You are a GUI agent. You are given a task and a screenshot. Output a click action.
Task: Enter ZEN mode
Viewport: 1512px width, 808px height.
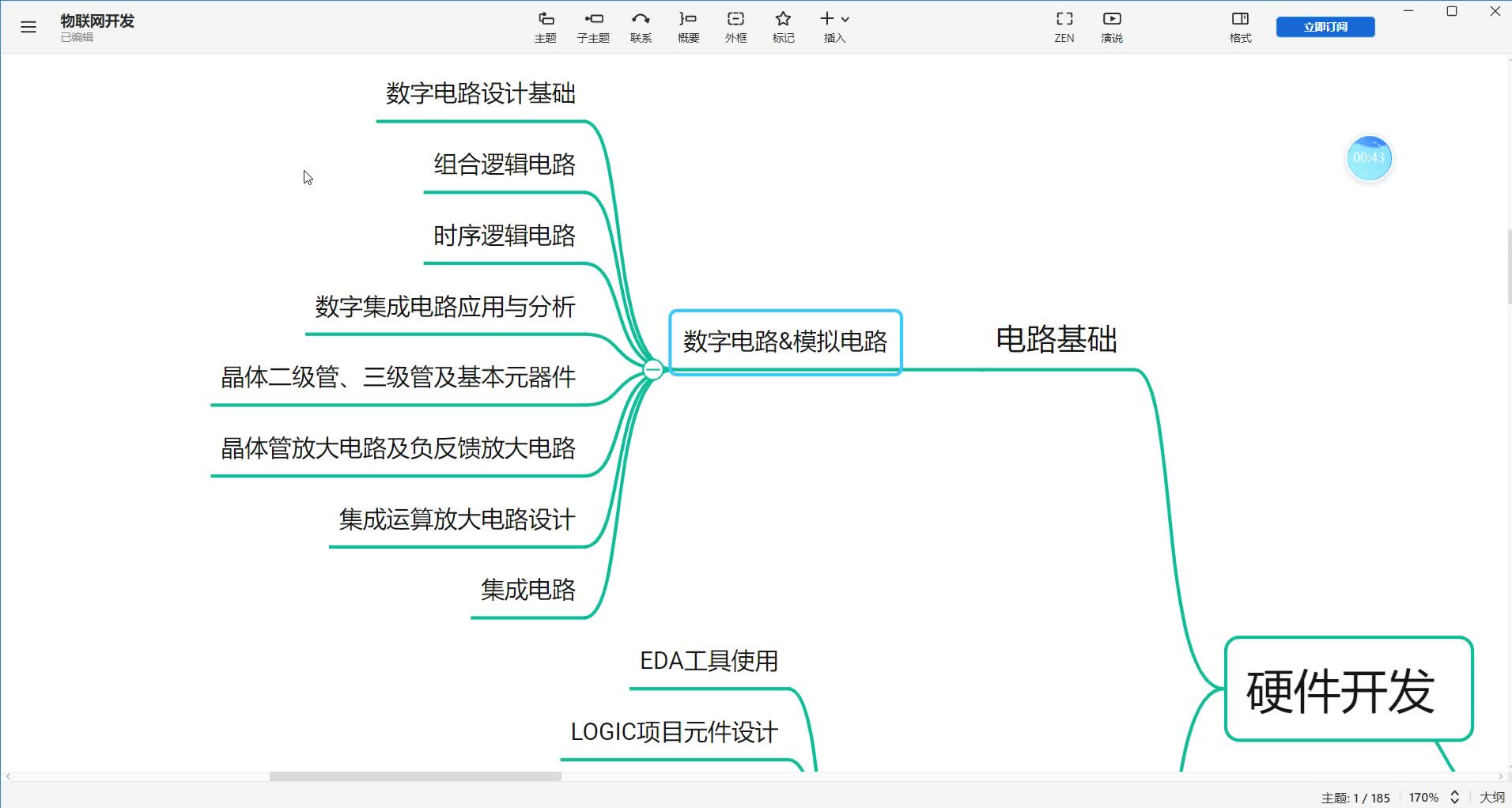point(1064,26)
